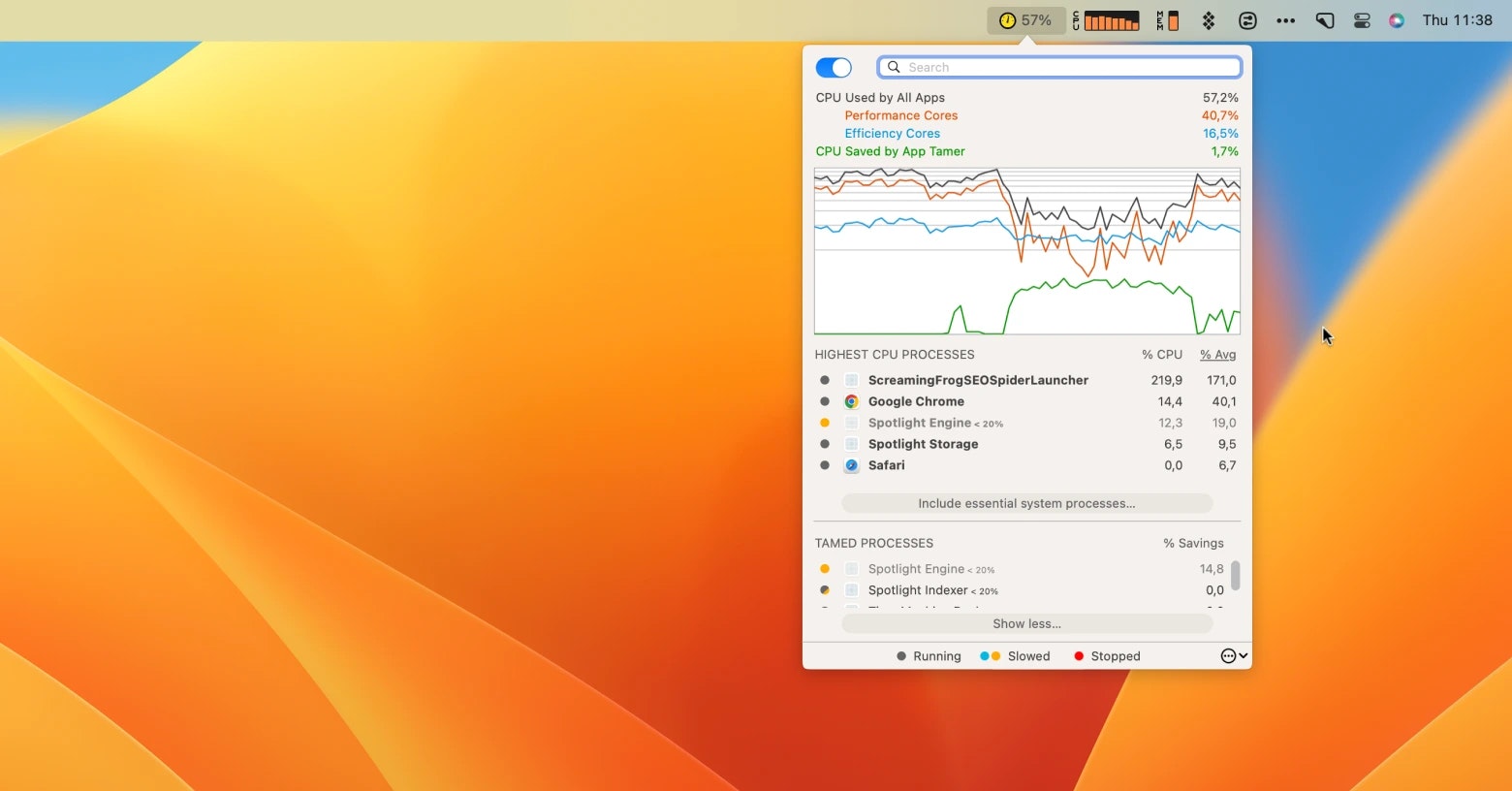Click the 40,1 average value for Chrome
Screen dimensions: 1512x791
(1224, 401)
